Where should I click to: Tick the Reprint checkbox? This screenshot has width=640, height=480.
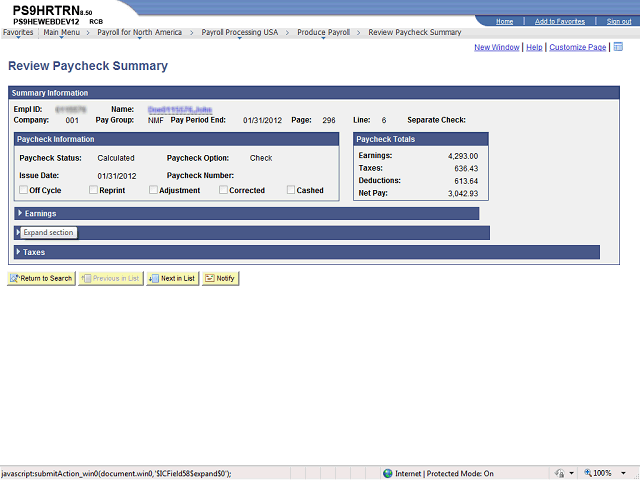[93, 190]
